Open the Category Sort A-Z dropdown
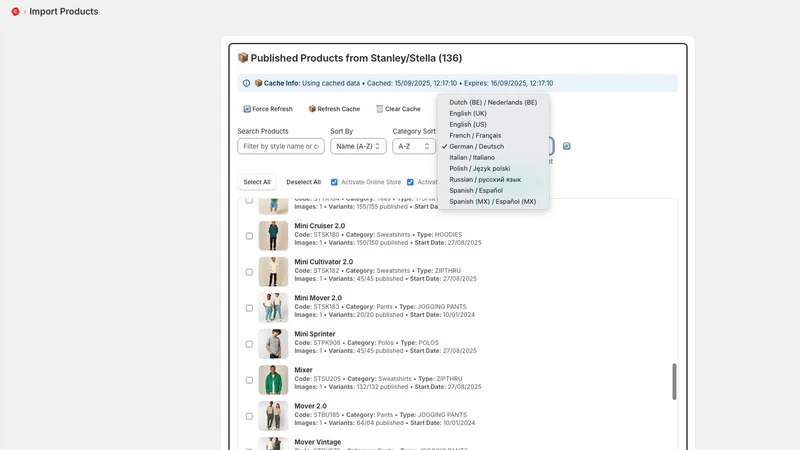 tap(414, 146)
